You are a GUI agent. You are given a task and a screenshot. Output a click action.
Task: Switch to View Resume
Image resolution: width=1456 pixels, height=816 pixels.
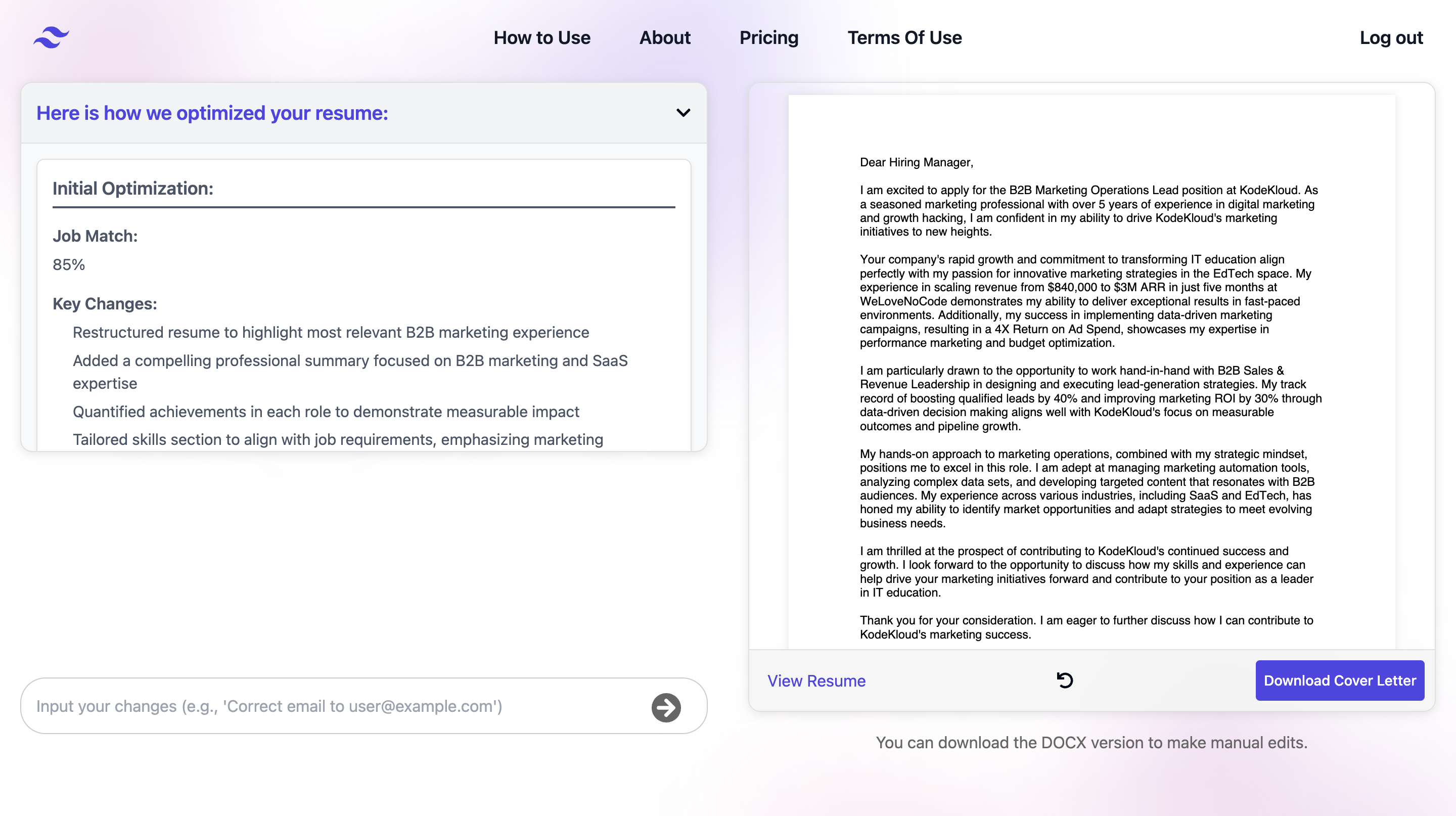coord(816,681)
